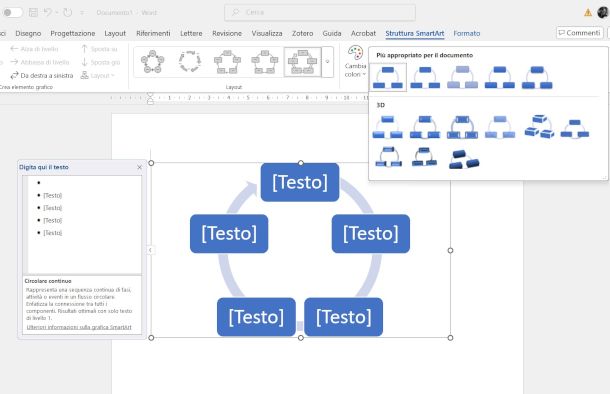The image size is (610, 394).
Task: Choose the pale fourth 3D style
Action: [x=500, y=127]
